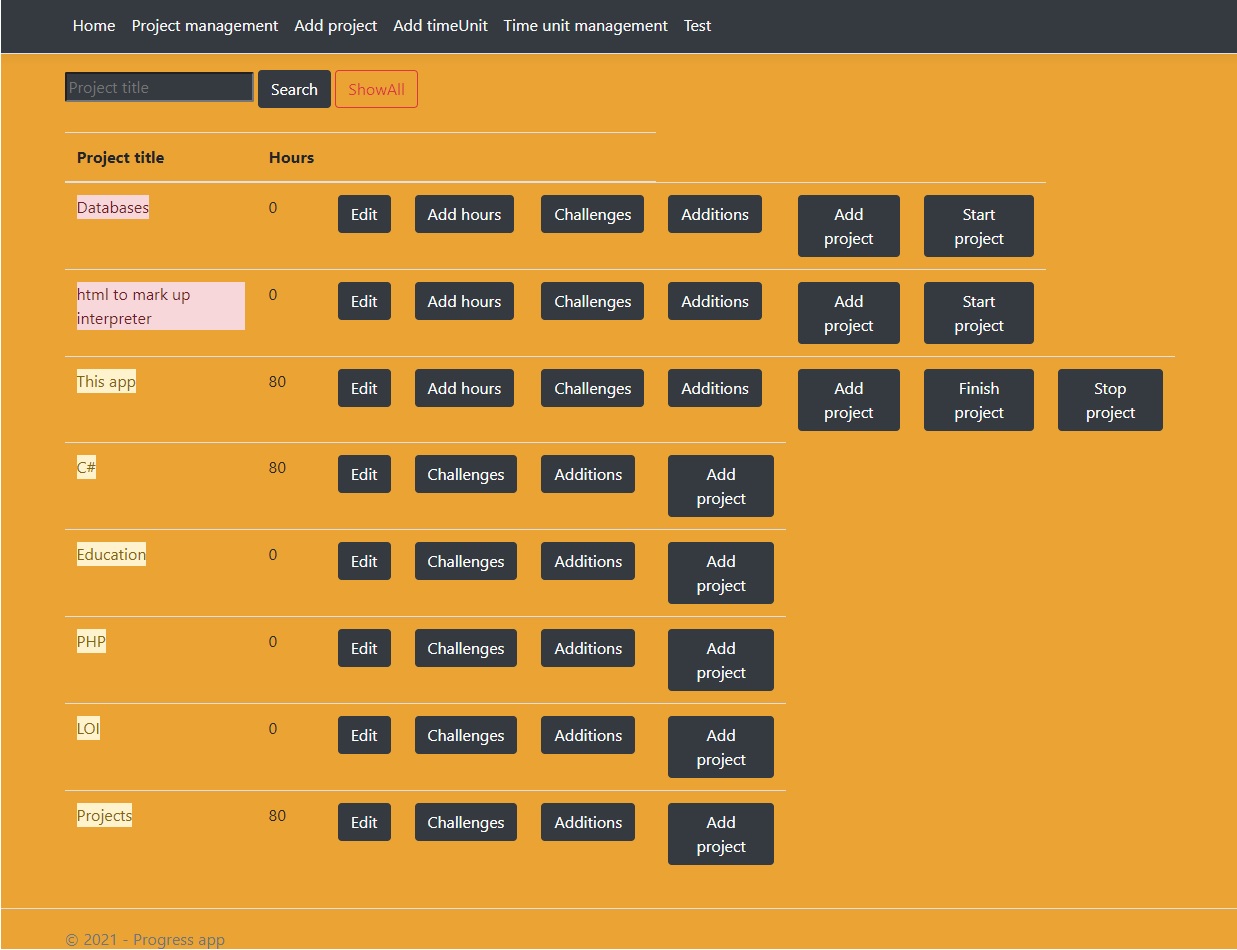Go to Project management page
The width and height of the screenshot is (1237, 950).
pos(205,26)
